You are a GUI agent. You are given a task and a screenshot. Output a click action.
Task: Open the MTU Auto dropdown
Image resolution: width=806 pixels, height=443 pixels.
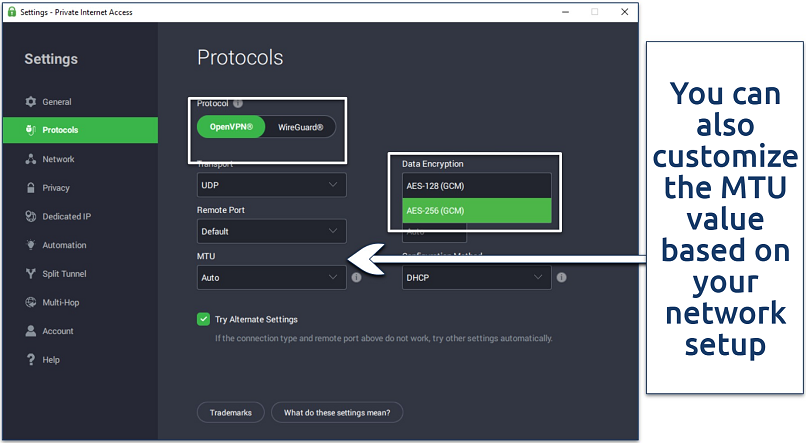coord(271,278)
